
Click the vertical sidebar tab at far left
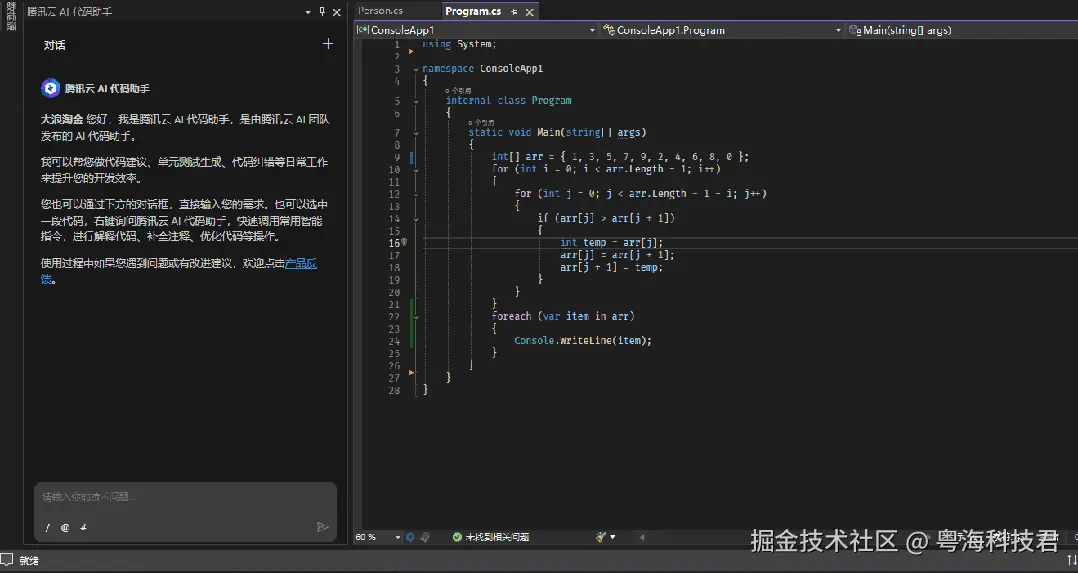point(11,17)
